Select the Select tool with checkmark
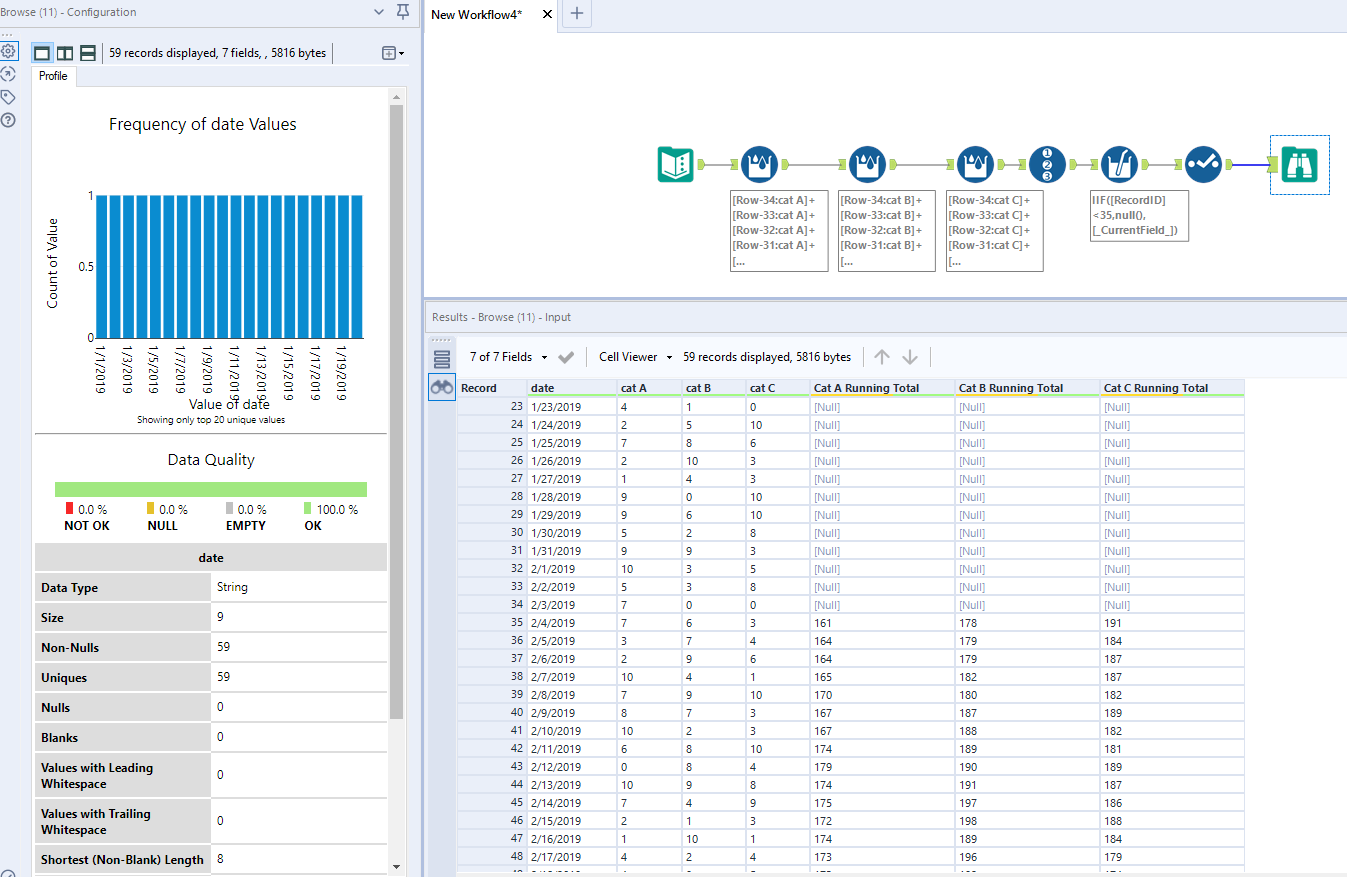The height and width of the screenshot is (877, 1347). coord(1203,164)
